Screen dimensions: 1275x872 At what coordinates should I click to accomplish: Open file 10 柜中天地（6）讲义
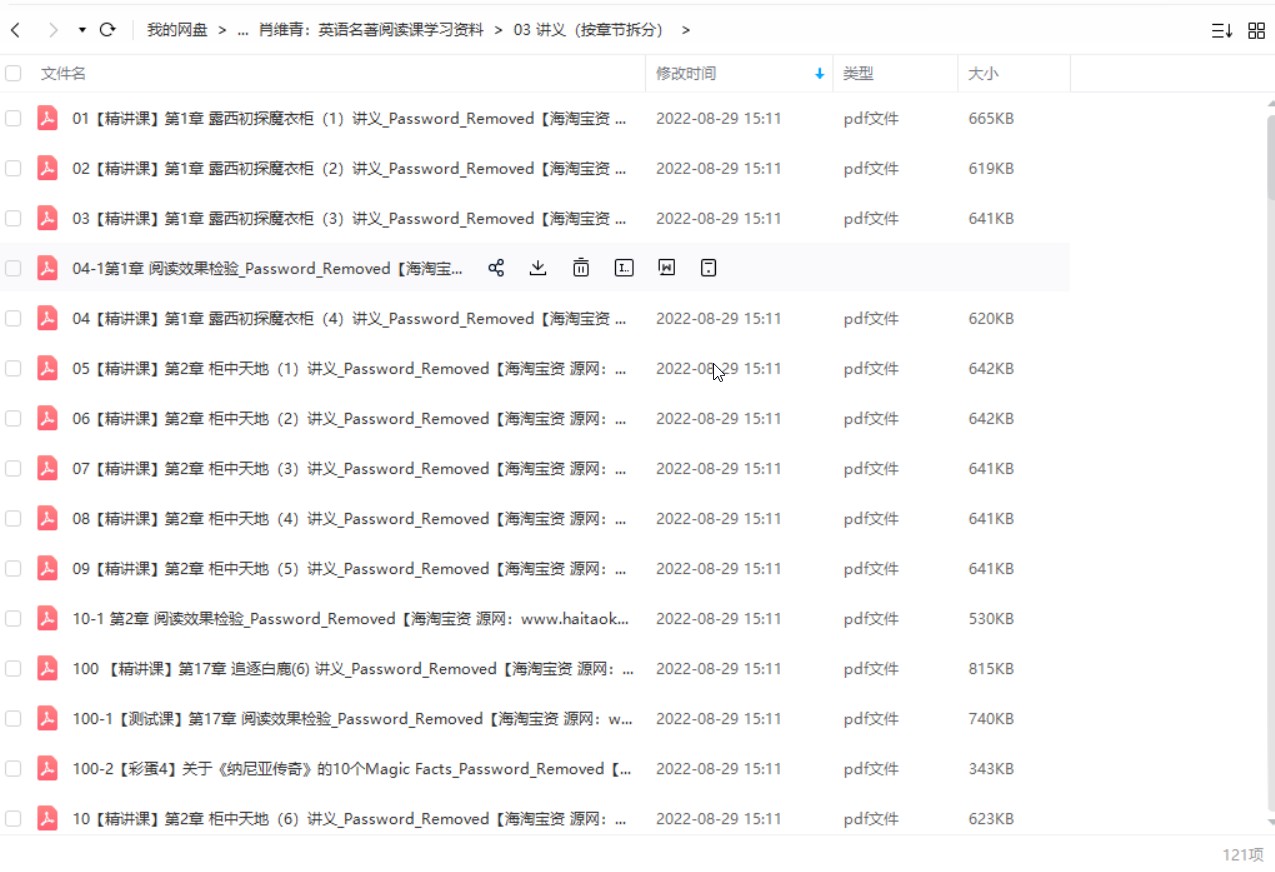click(x=350, y=818)
